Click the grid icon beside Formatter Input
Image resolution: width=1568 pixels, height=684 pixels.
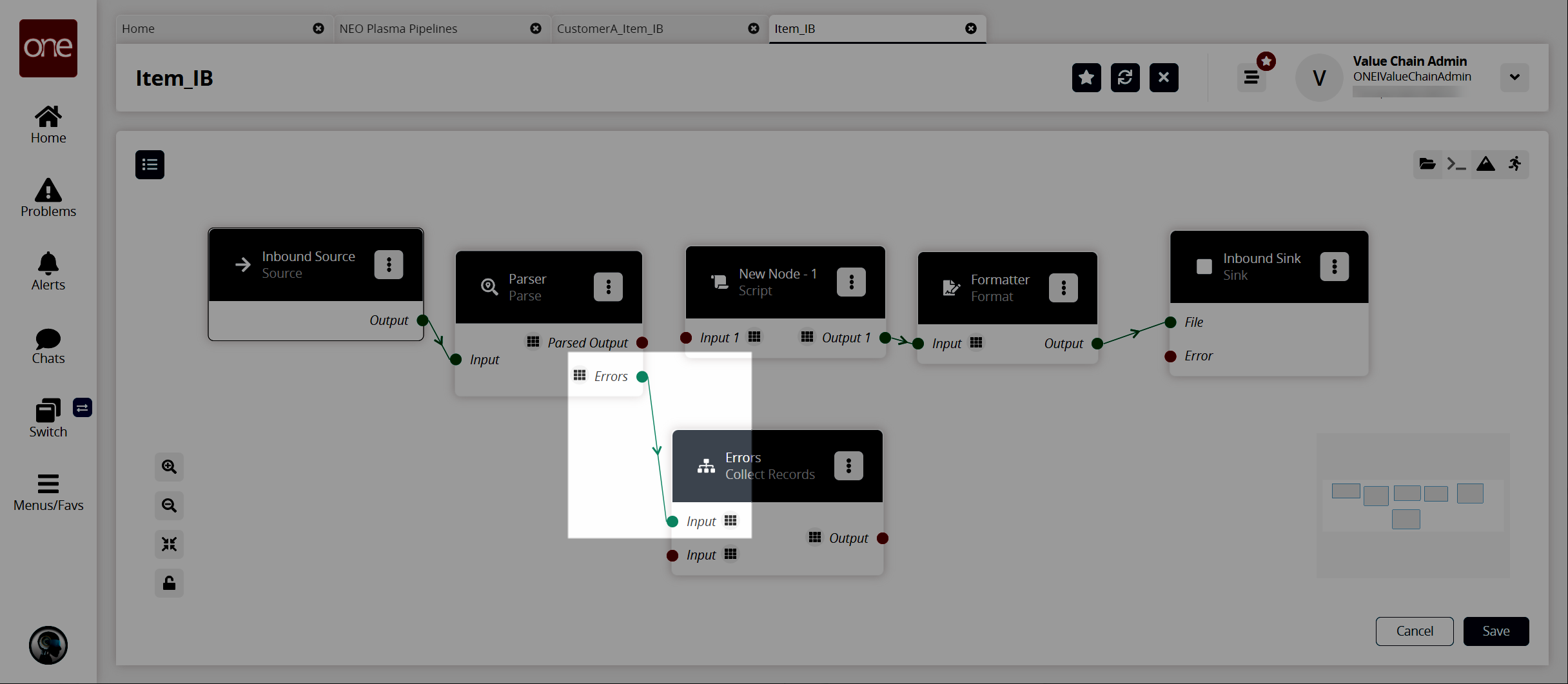(x=976, y=342)
